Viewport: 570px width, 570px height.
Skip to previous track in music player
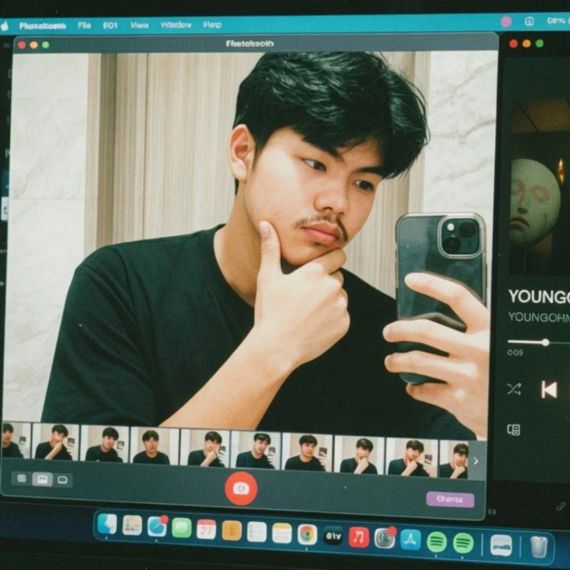(x=549, y=390)
